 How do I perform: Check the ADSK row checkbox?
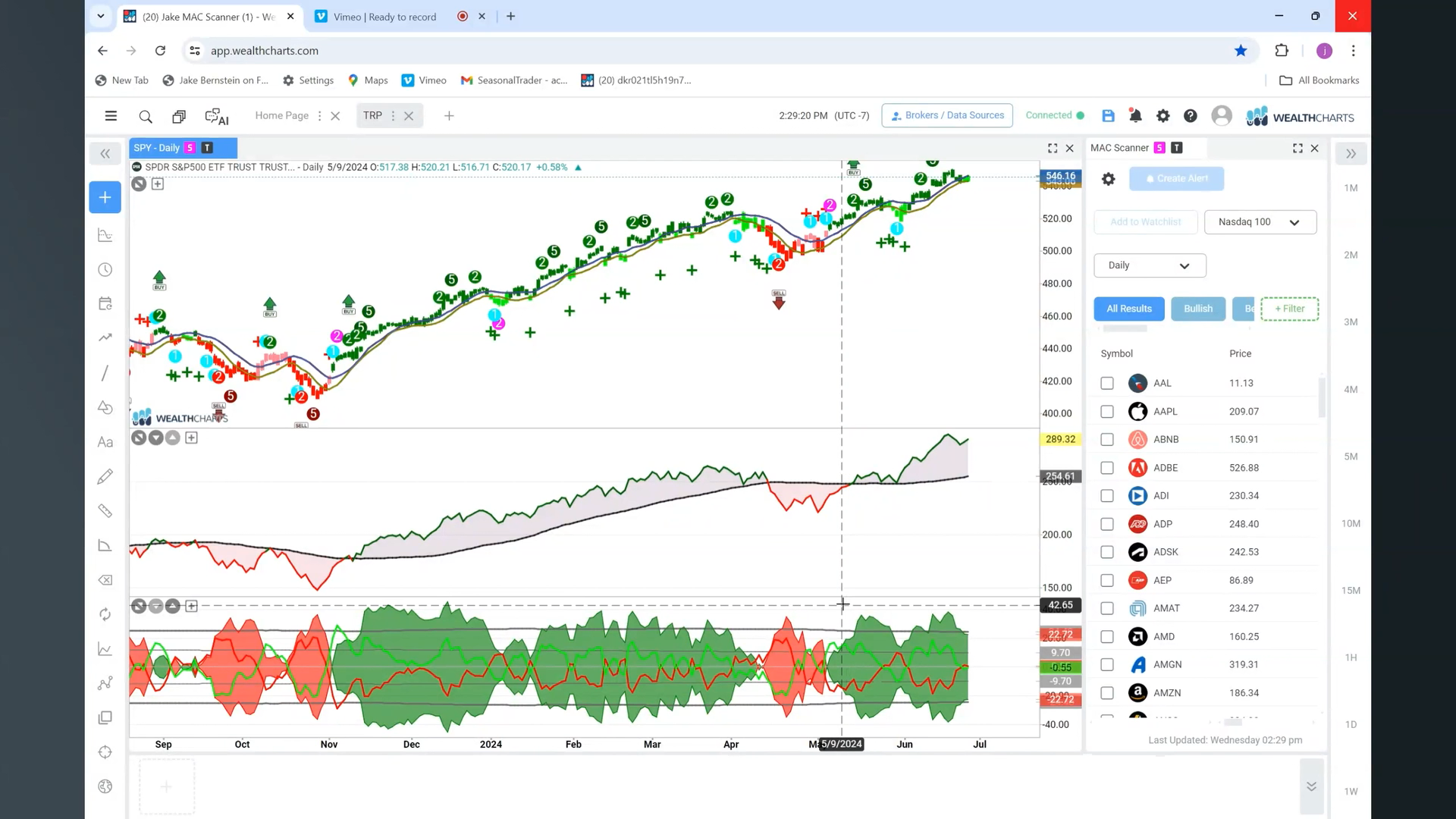click(x=1107, y=552)
